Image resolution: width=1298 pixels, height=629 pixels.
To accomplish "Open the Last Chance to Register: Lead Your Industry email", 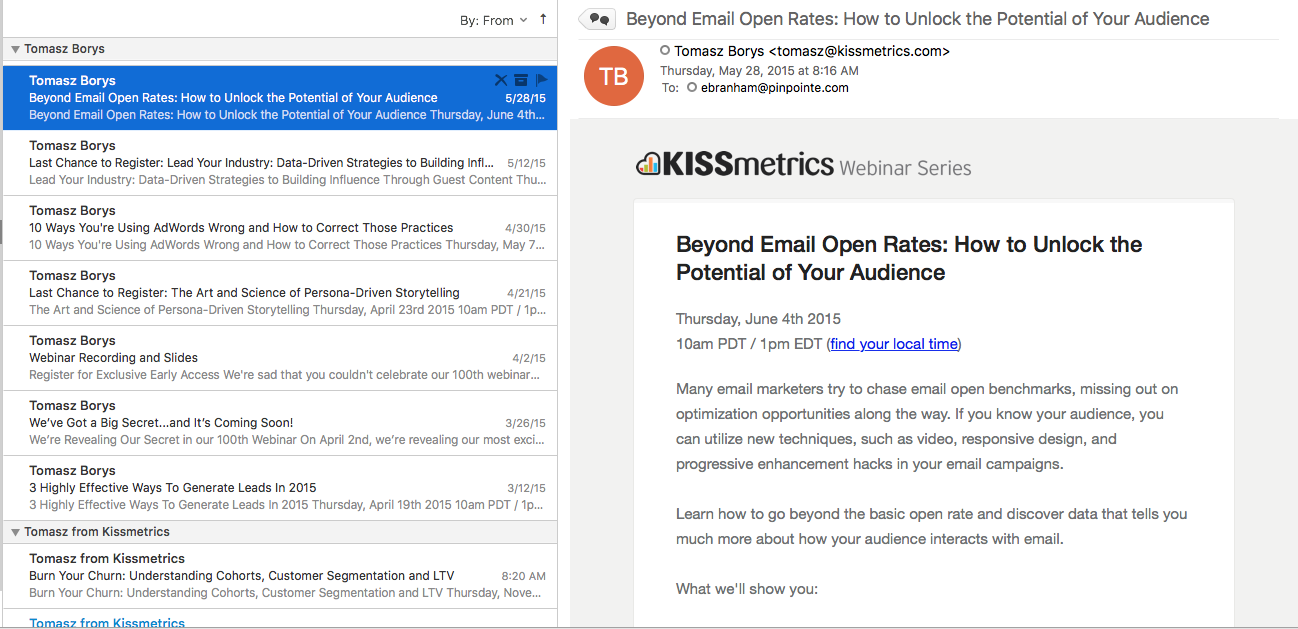I will click(280, 163).
